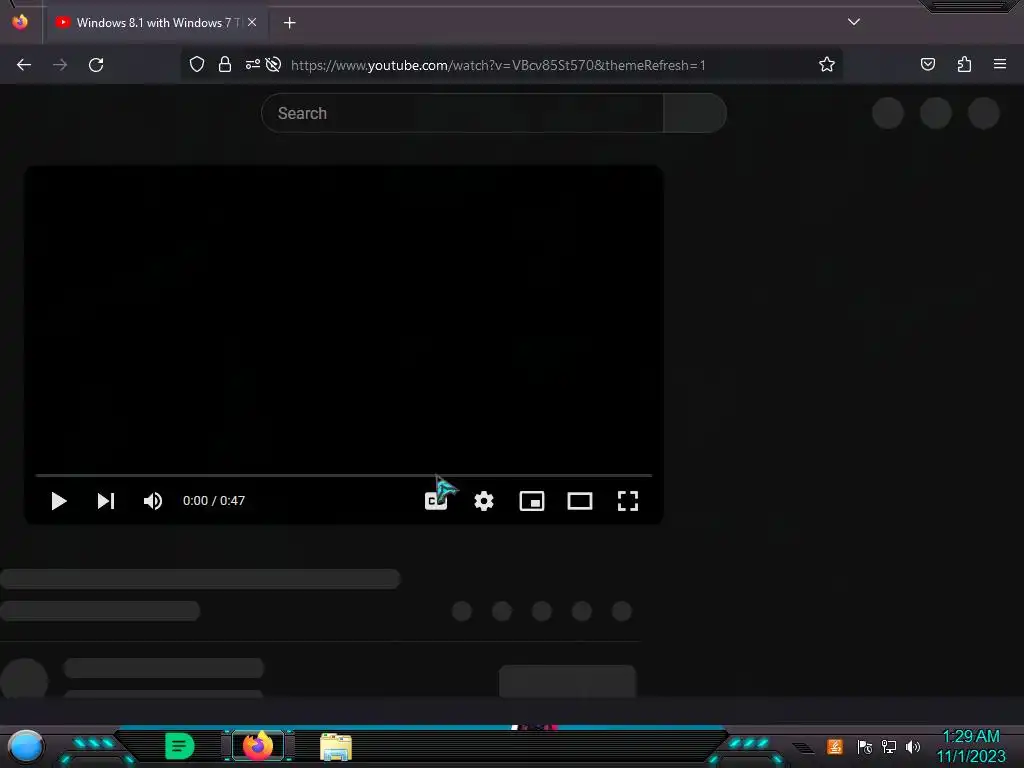Image resolution: width=1024 pixels, height=768 pixels.
Task: Save page to Pocket
Action: tap(927, 64)
